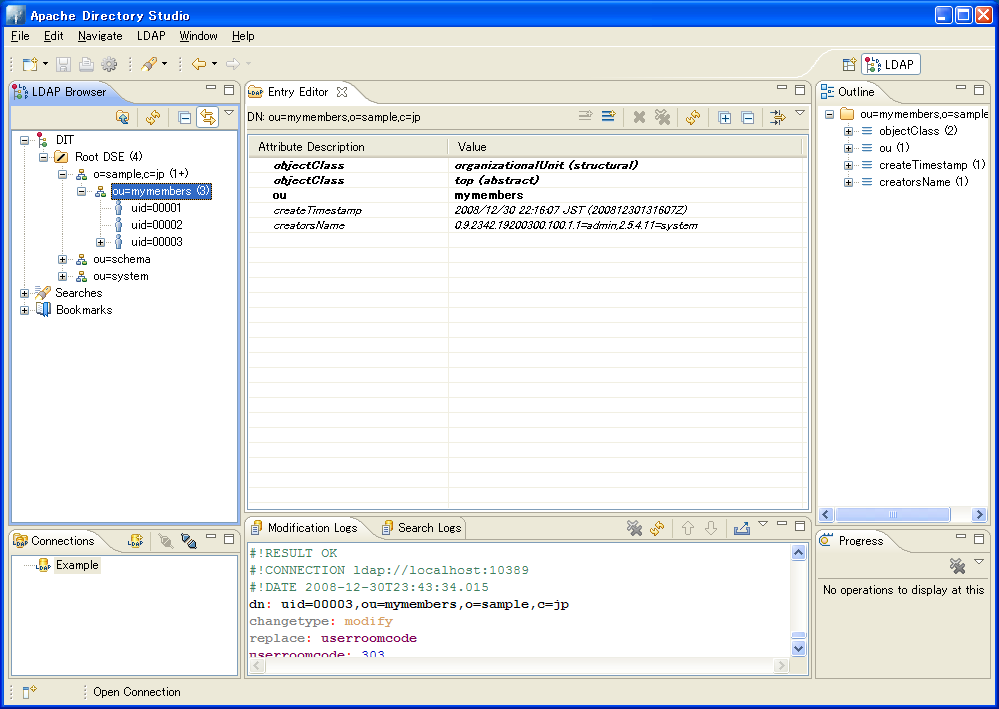The image size is (999, 709).
Task: Reload attributes in the Entry Editor
Action: click(x=693, y=117)
